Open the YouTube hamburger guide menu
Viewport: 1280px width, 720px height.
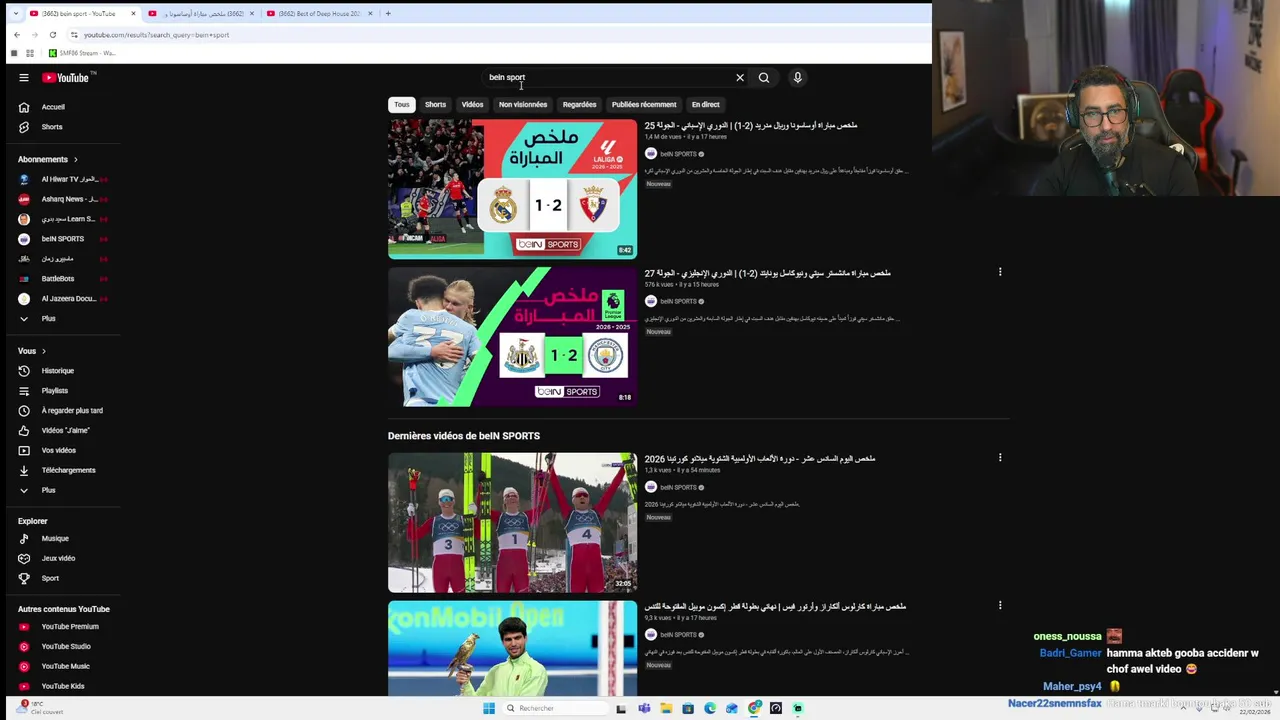click(x=24, y=78)
